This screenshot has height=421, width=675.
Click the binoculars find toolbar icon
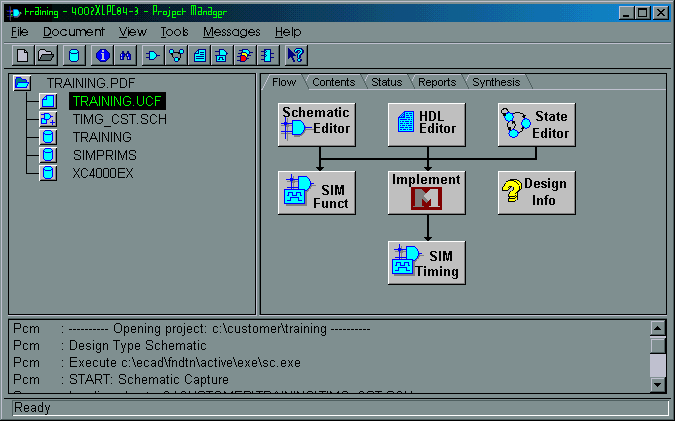coord(125,55)
